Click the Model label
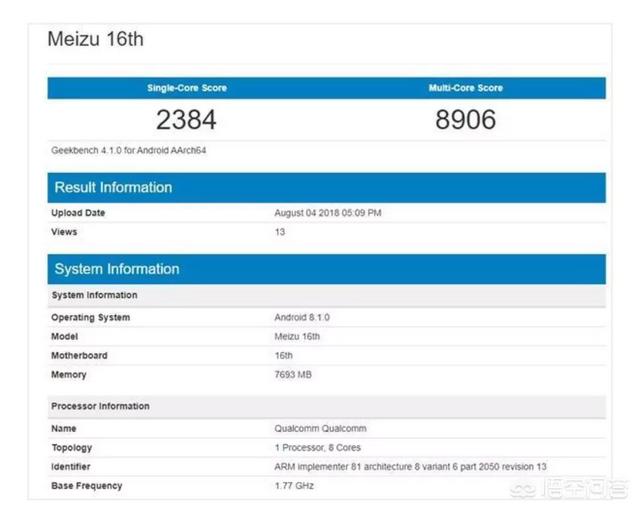Screen dimensions: 640x510 pyautogui.click(x=64, y=337)
